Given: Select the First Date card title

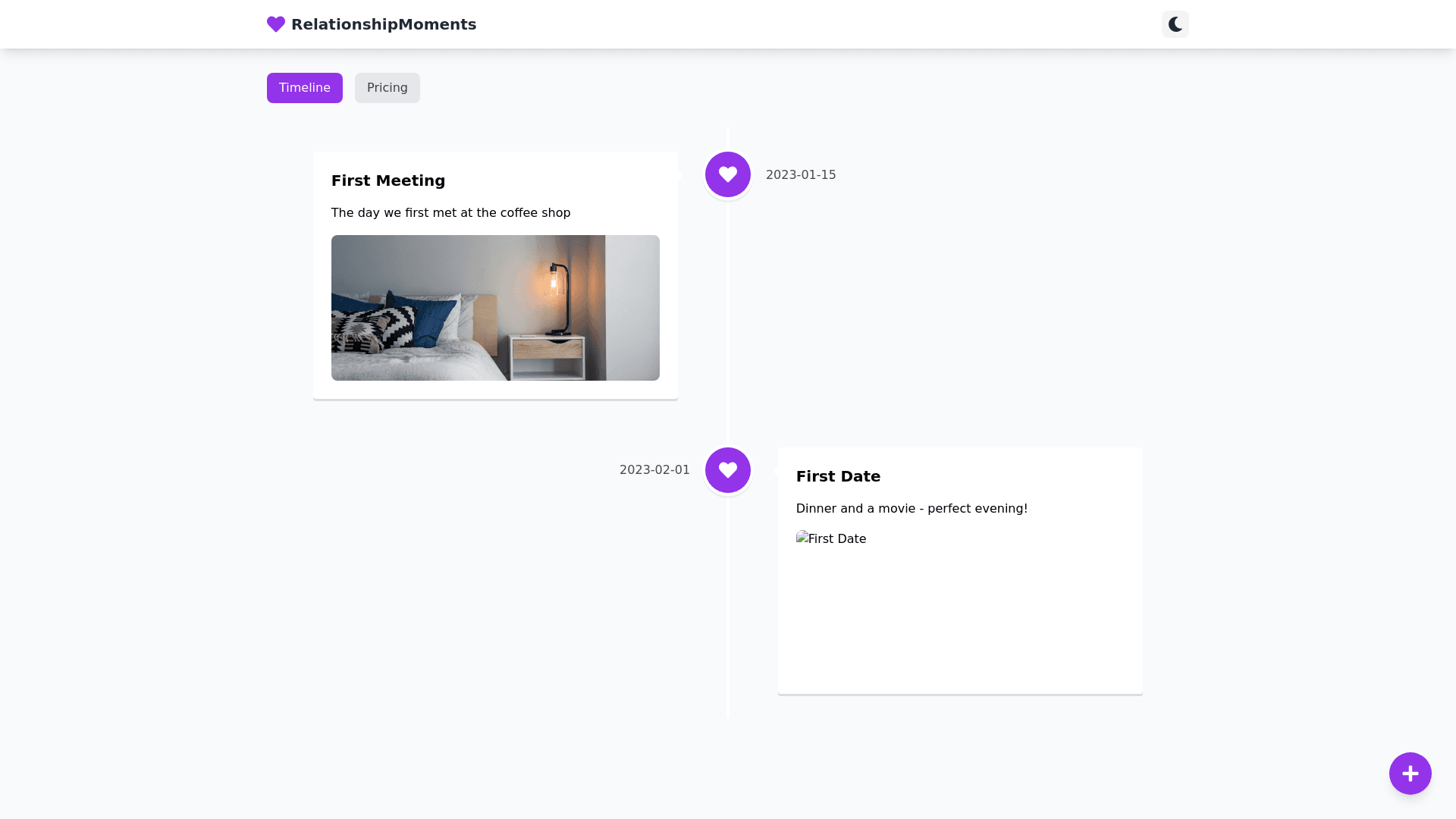Looking at the screenshot, I should pos(838,476).
